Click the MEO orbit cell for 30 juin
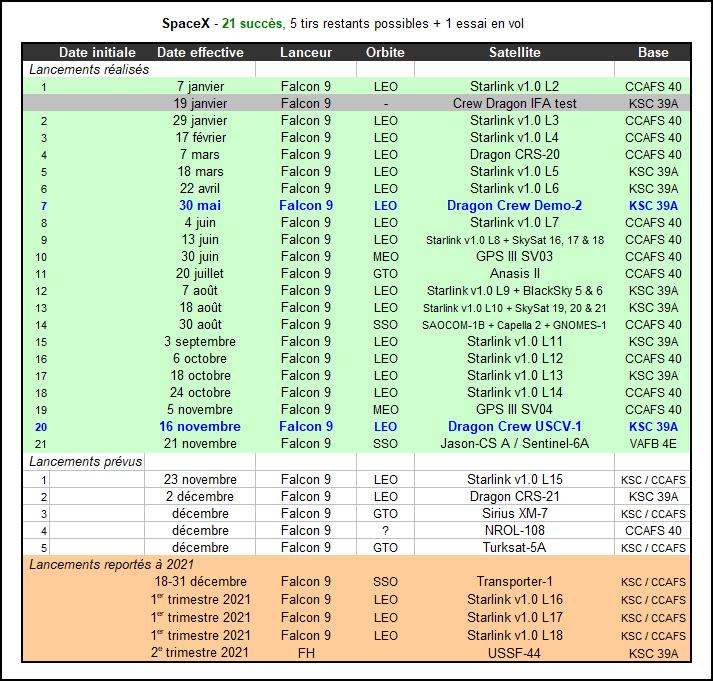 point(386,257)
